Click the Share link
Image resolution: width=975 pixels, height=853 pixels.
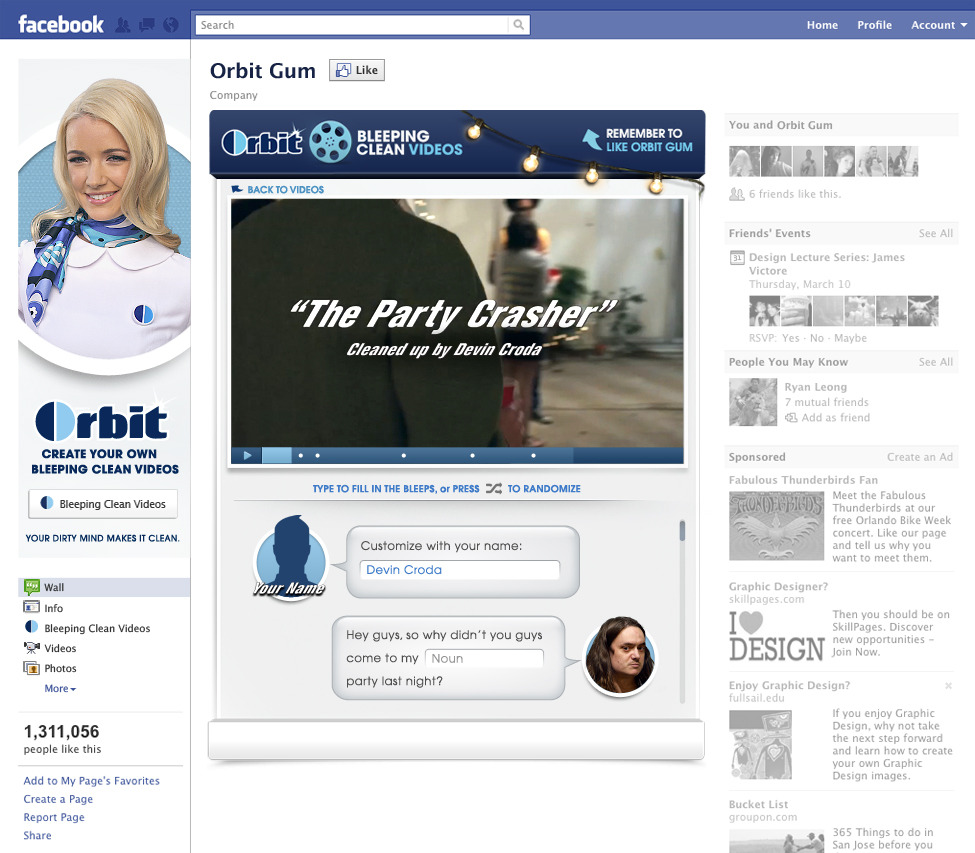[37, 835]
